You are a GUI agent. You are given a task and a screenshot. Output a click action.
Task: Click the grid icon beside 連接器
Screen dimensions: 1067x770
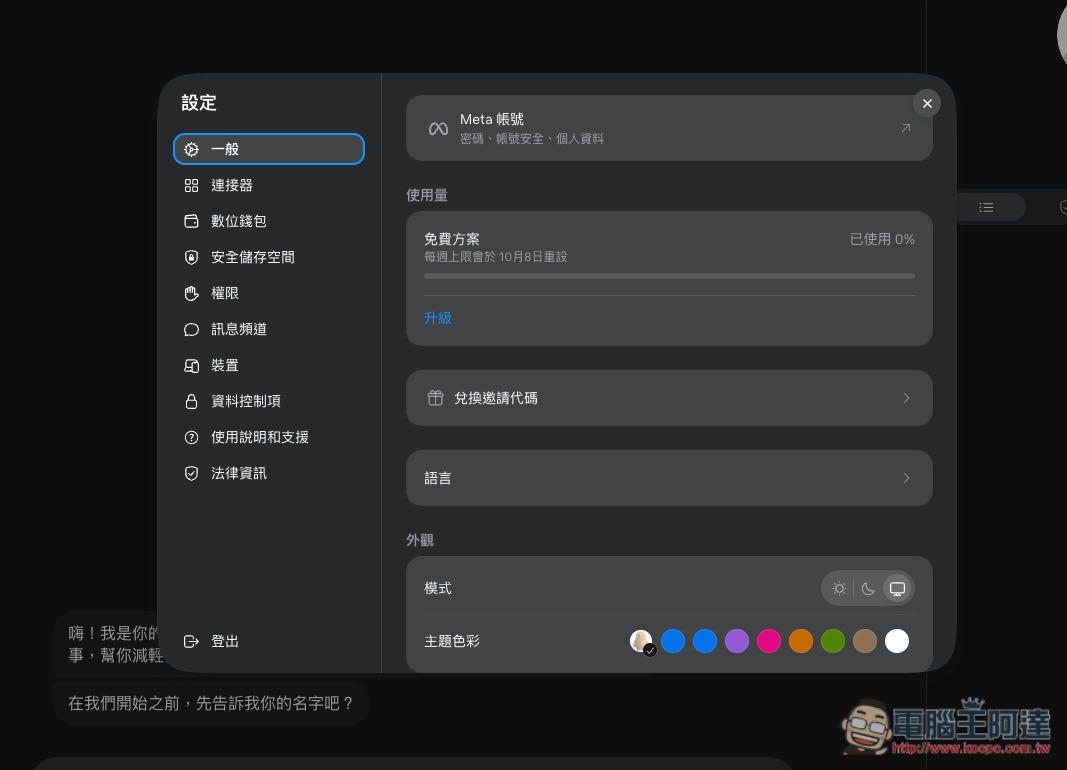point(191,185)
